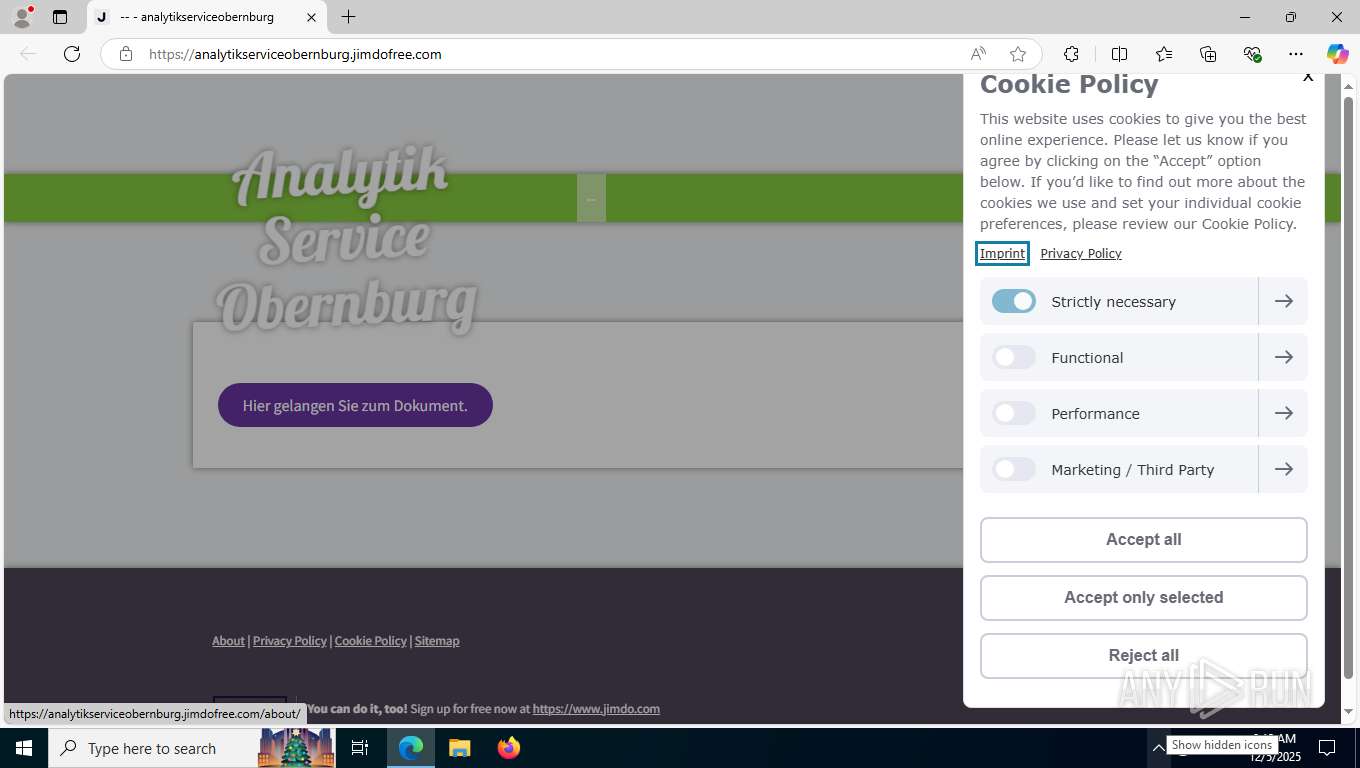Screen dimensions: 1360x768
Task: Open the Read aloud icon
Action: (x=978, y=54)
